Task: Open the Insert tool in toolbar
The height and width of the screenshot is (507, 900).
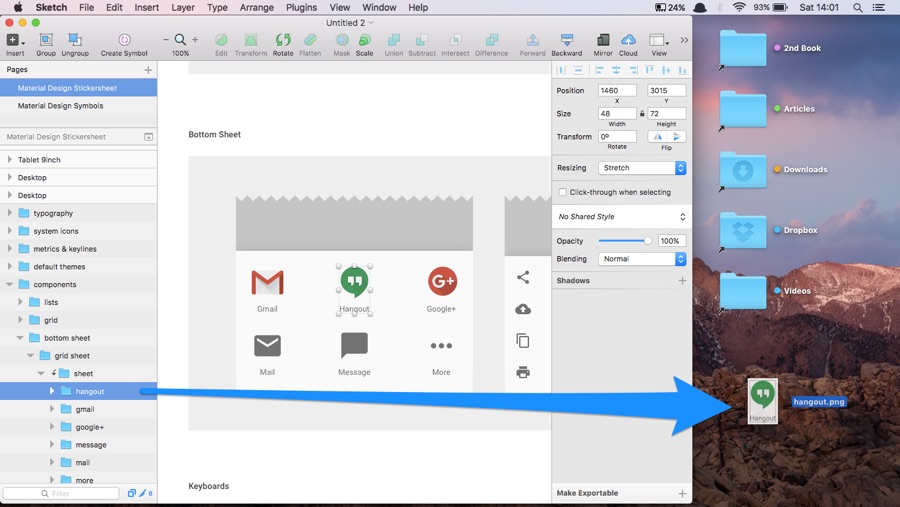Action: point(15,44)
